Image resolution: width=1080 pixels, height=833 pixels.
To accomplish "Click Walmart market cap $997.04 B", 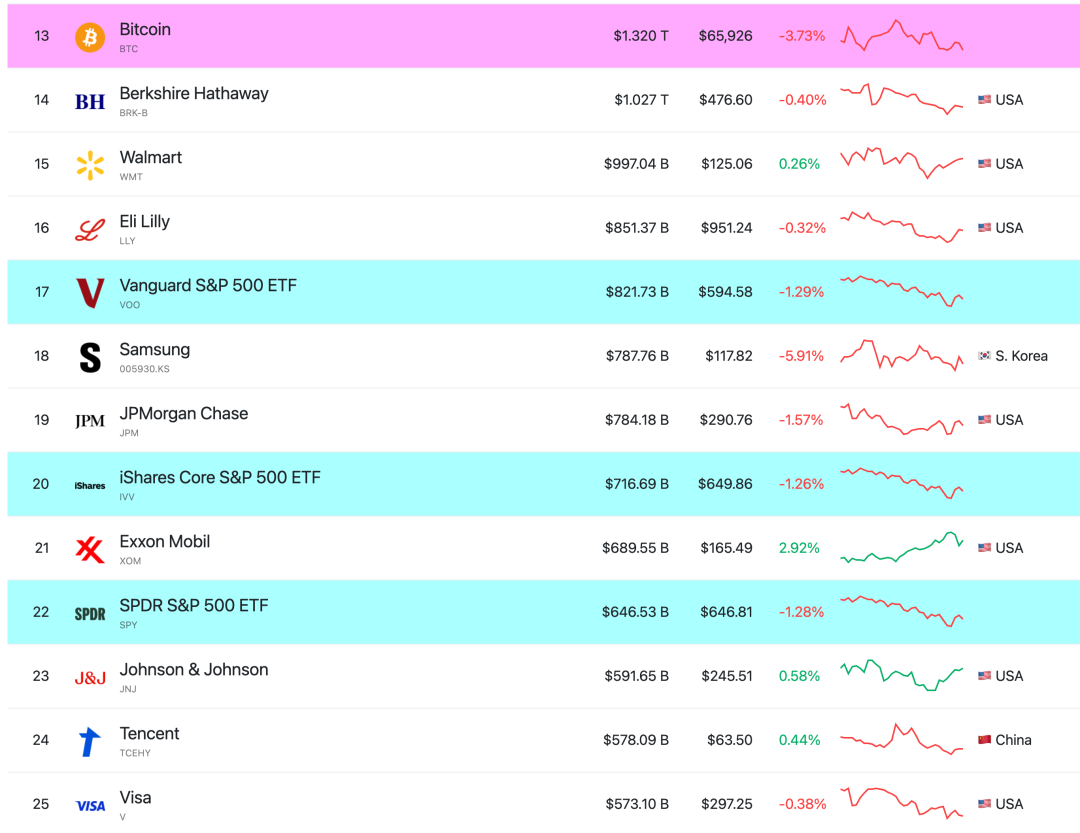I will tap(636, 164).
